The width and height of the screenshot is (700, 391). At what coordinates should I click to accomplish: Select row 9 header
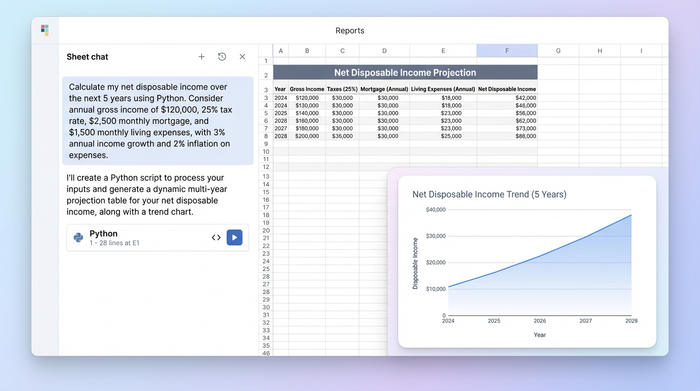266,144
